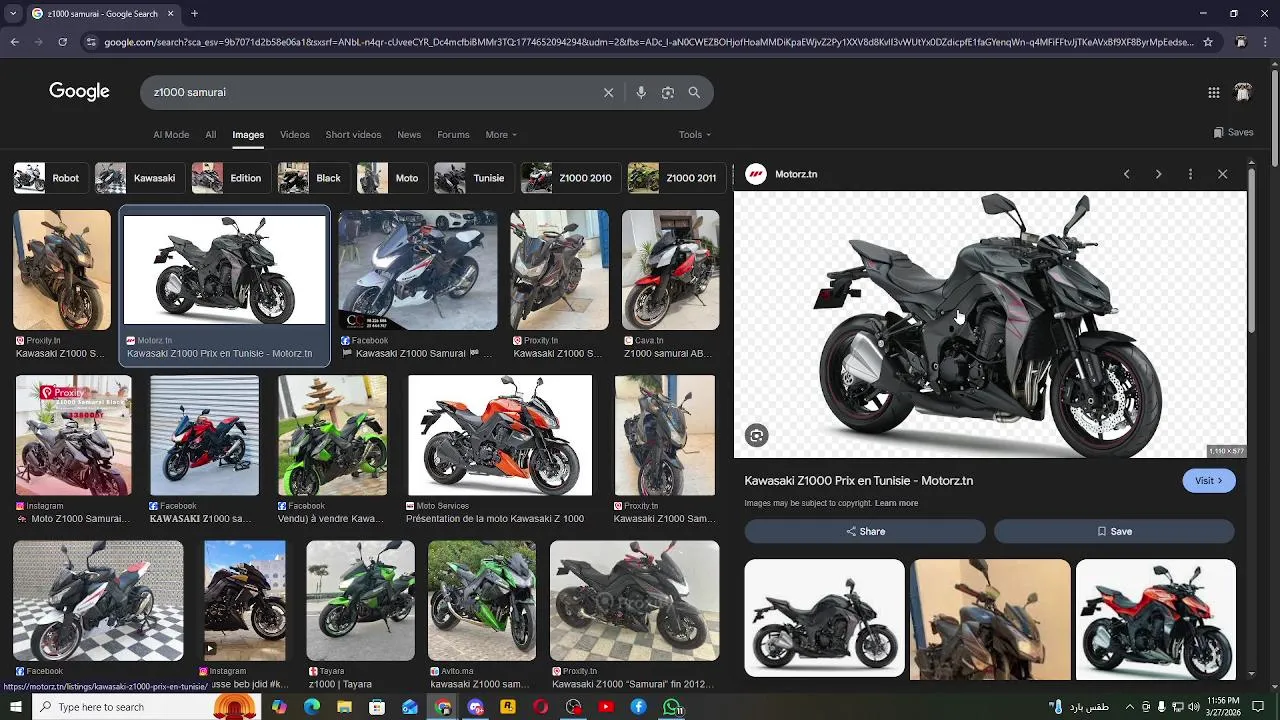Open WhatsApp from taskbar
Viewport: 1280px width, 720px height.
672,707
